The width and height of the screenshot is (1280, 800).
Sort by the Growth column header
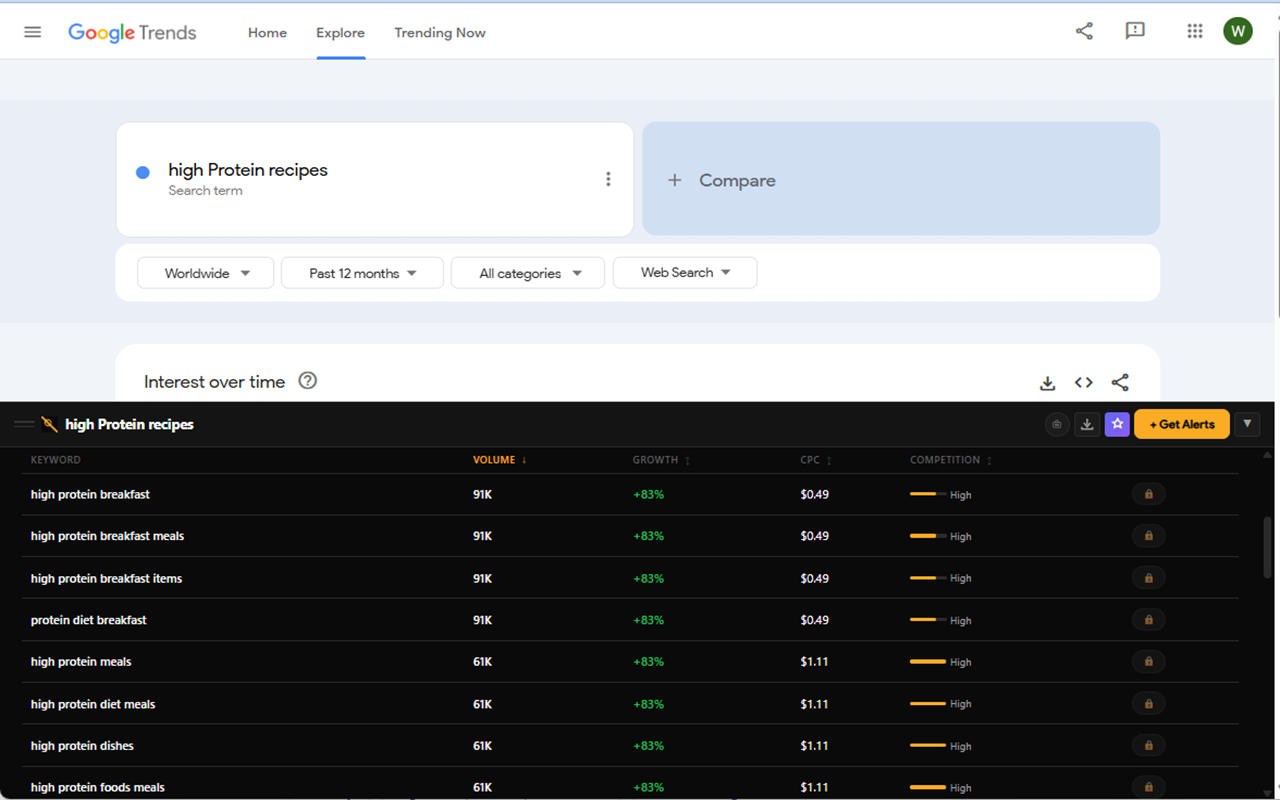661,460
